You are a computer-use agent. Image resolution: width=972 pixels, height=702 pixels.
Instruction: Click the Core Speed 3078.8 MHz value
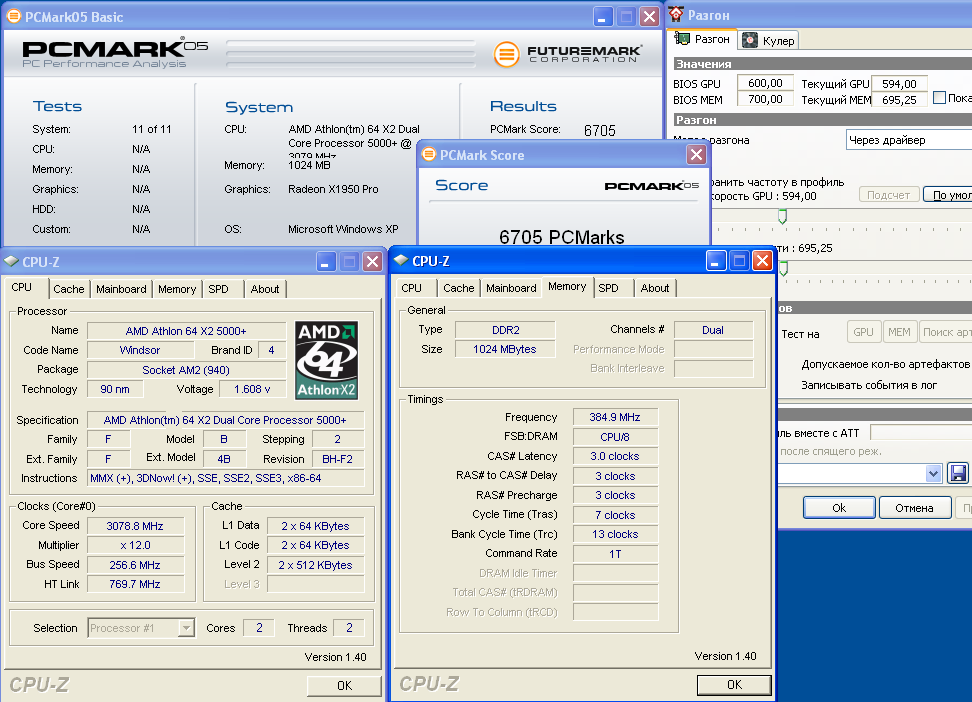pos(135,526)
